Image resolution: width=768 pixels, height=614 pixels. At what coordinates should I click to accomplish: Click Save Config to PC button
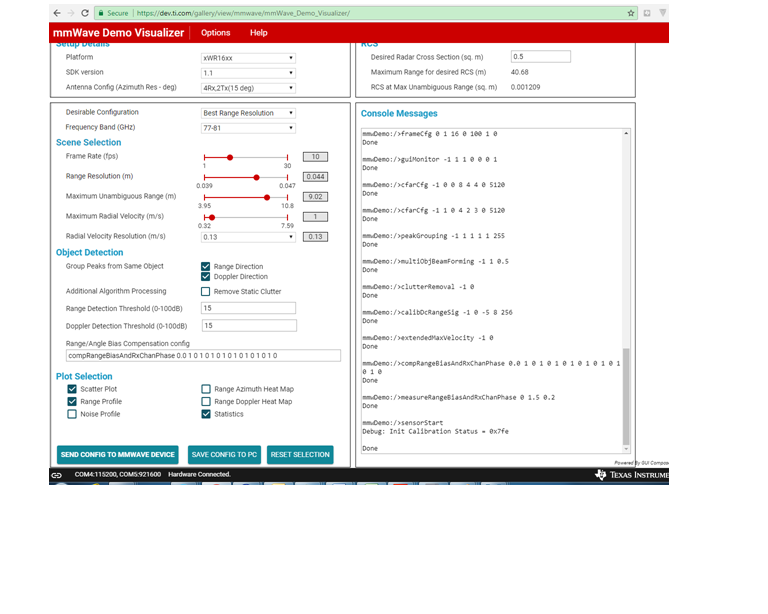pyautogui.click(x=224, y=455)
